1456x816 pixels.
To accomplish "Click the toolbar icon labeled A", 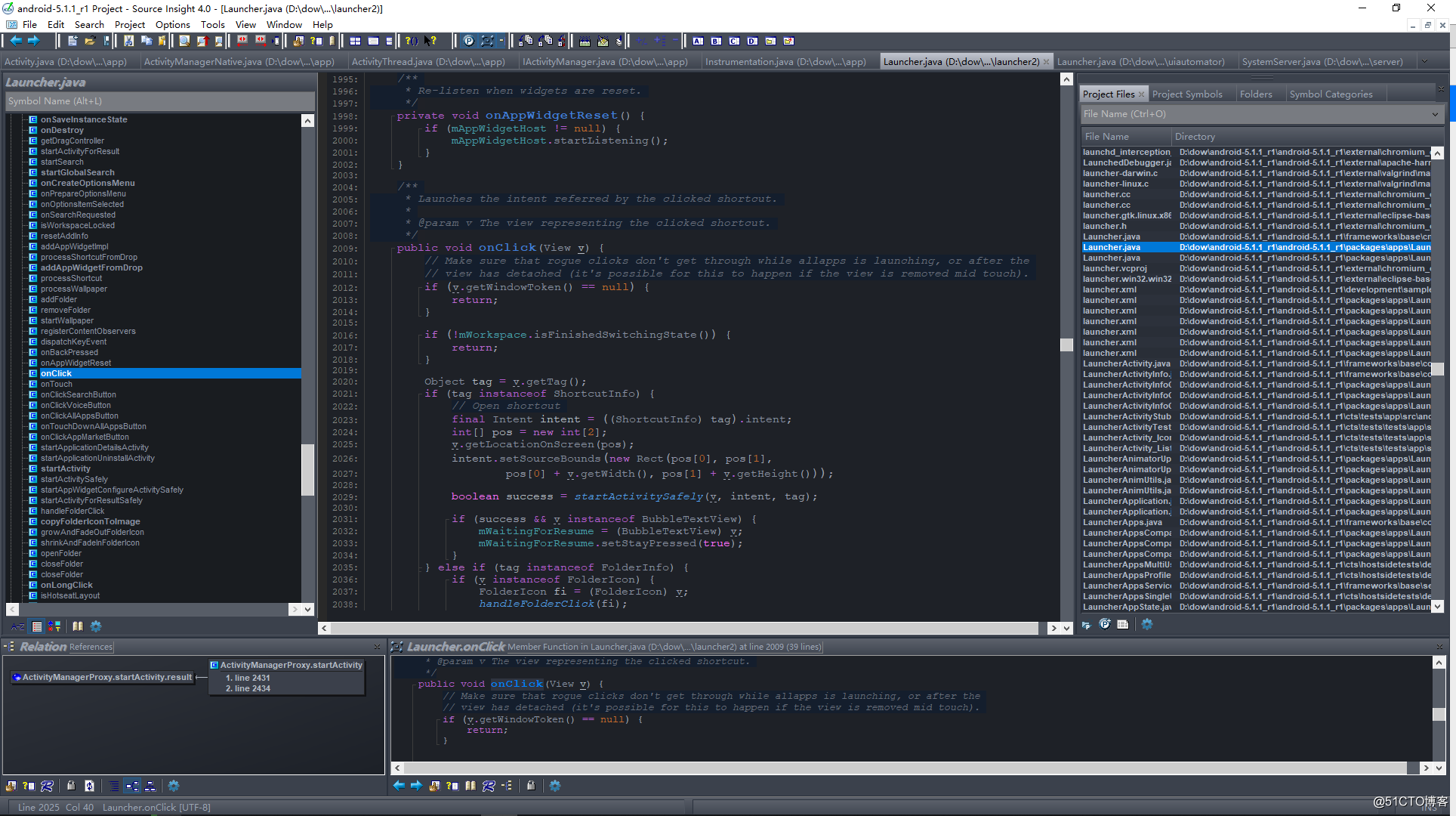I will coord(698,41).
